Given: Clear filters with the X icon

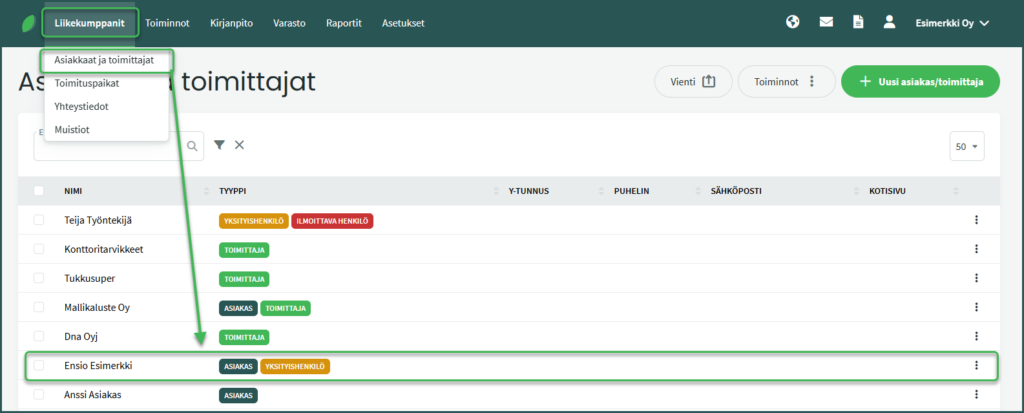Looking at the screenshot, I should point(240,144).
